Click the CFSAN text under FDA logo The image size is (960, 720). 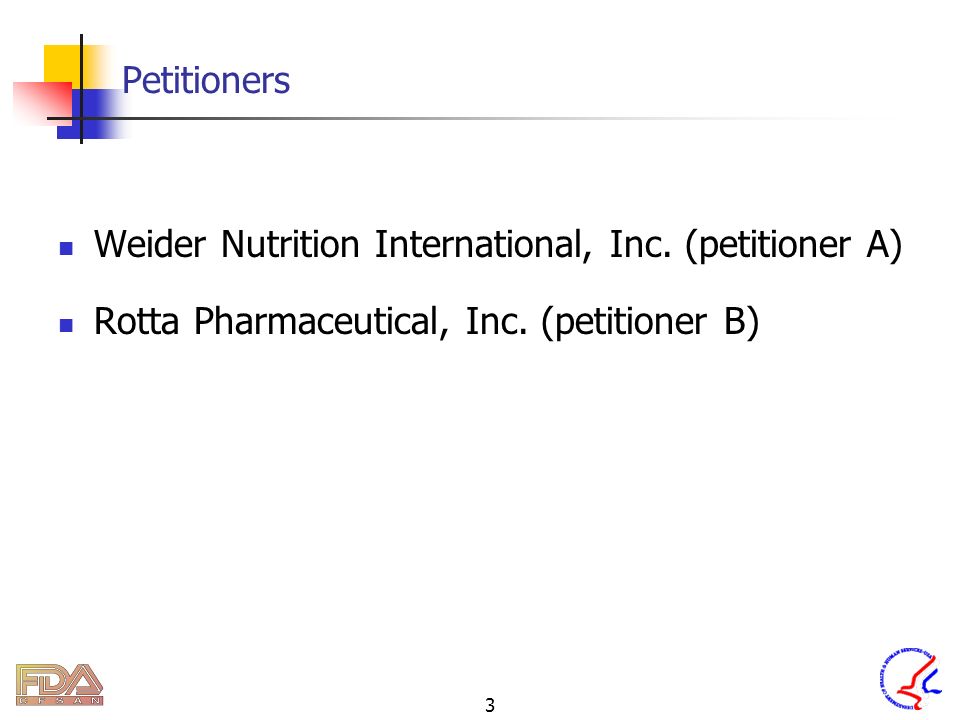tap(59, 700)
